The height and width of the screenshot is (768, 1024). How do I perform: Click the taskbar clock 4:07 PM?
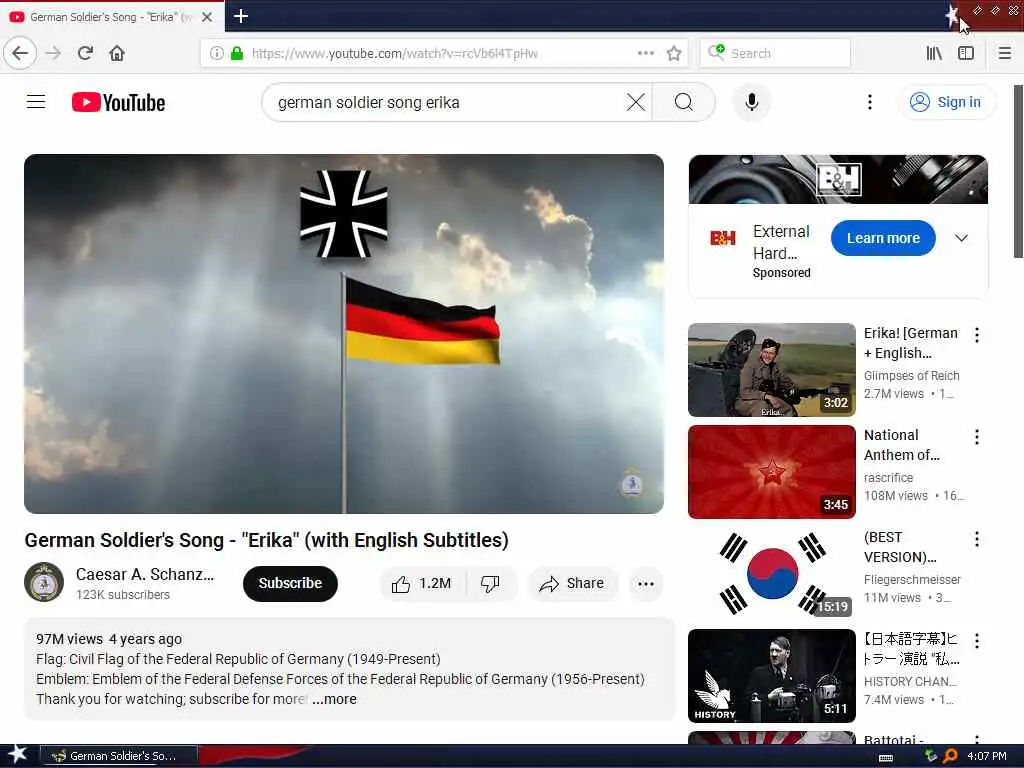(987, 756)
